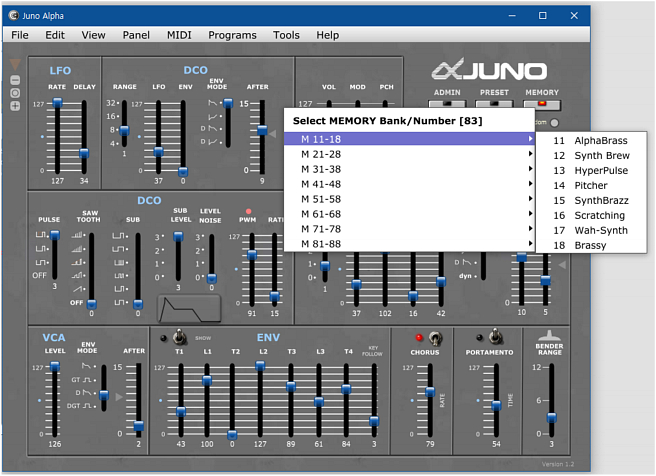The image size is (656, 476).
Task: Select patch 12 Synth Brew
Action: pyautogui.click(x=591, y=156)
